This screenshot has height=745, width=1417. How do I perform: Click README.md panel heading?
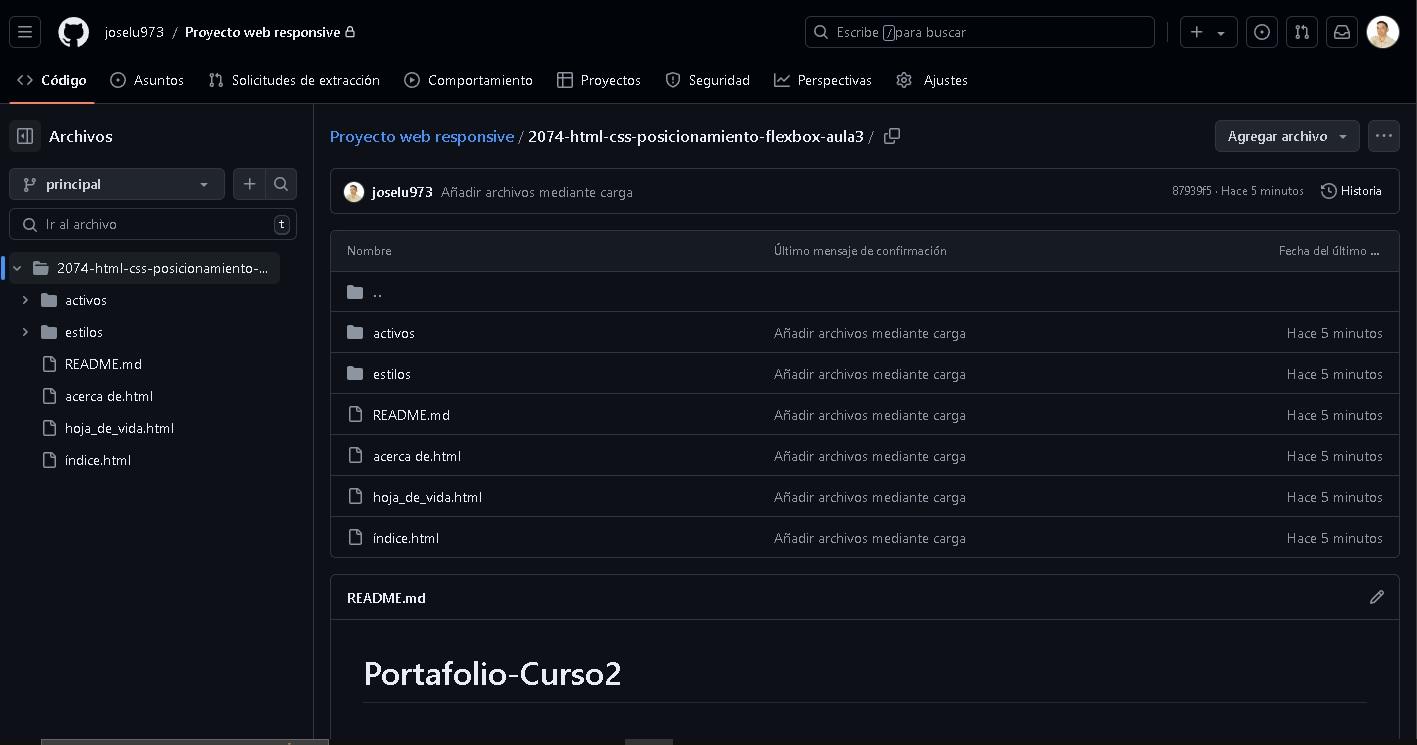click(x=386, y=598)
